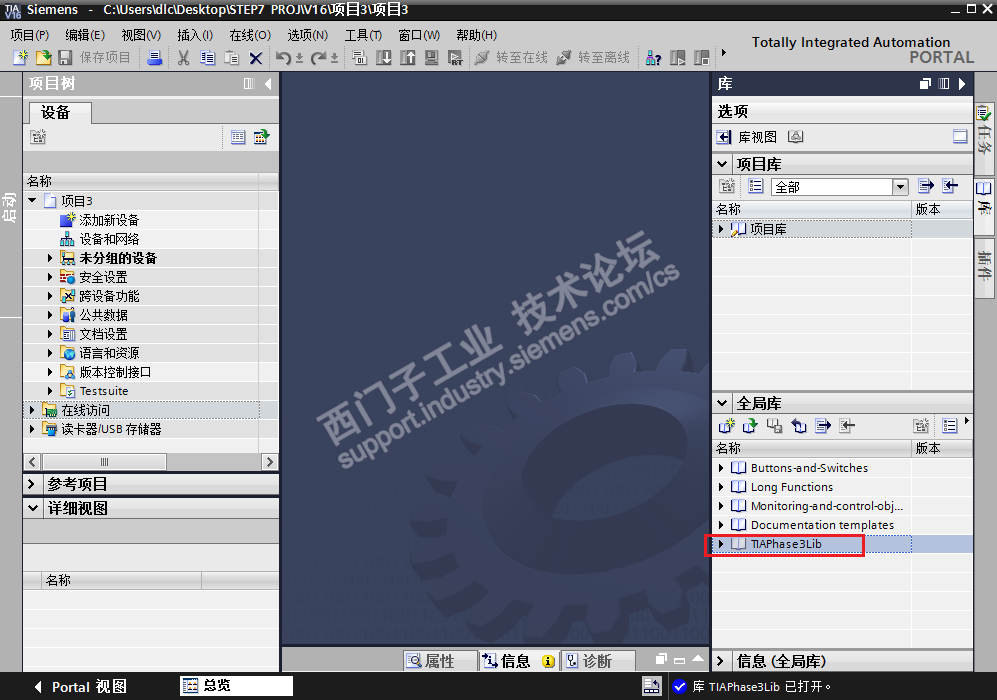Screen dimensions: 997x700
Task: Select Testsuite in project tree
Action: click(104, 391)
